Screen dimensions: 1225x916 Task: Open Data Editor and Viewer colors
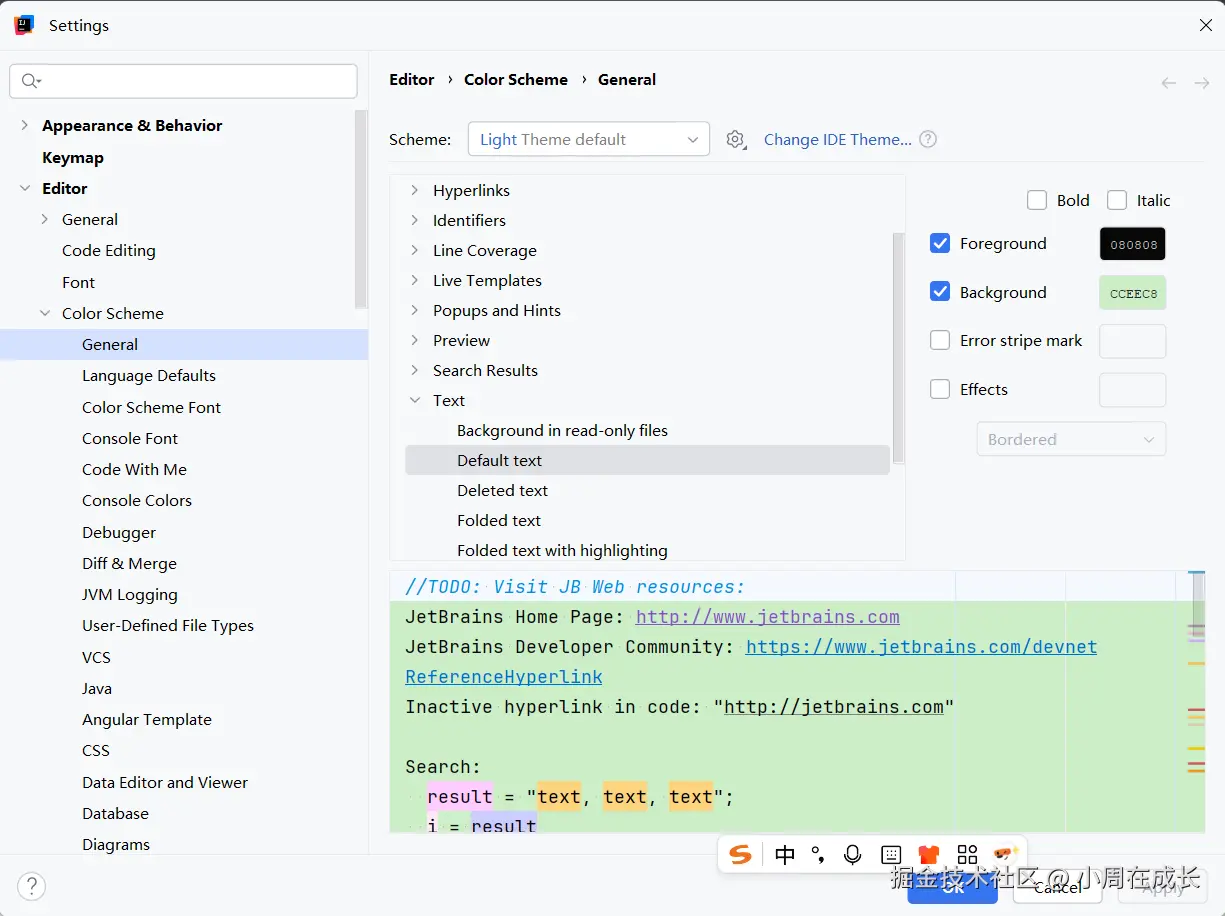click(165, 782)
